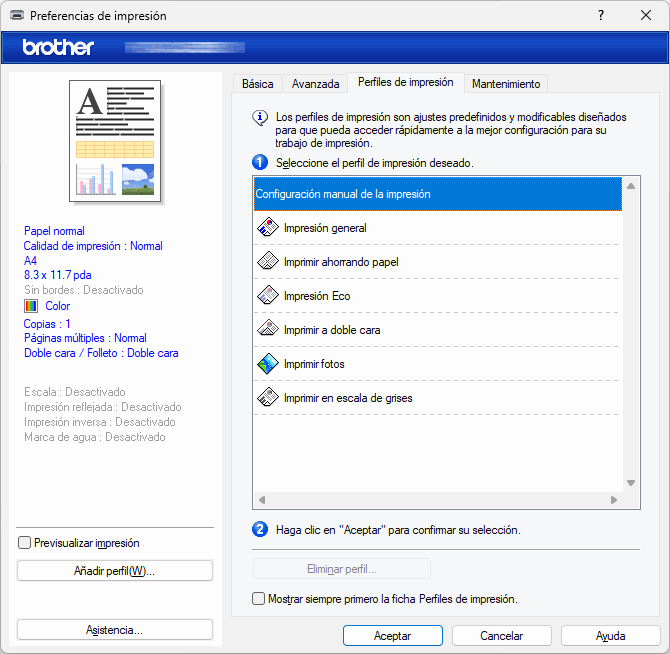Click the Imprimir a doble cara icon
Screen dimensions: 670x654
(267, 330)
